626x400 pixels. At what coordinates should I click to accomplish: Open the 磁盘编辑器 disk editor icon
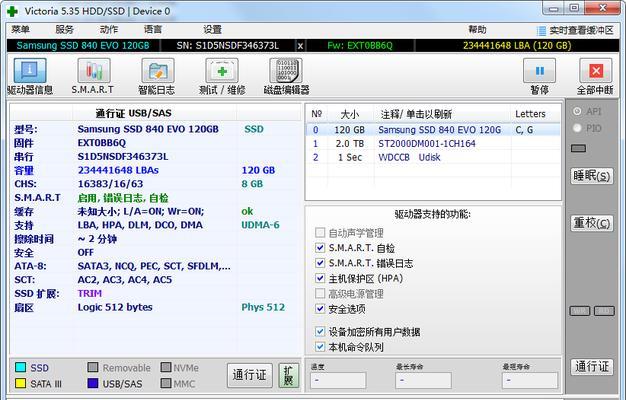click(x=286, y=71)
